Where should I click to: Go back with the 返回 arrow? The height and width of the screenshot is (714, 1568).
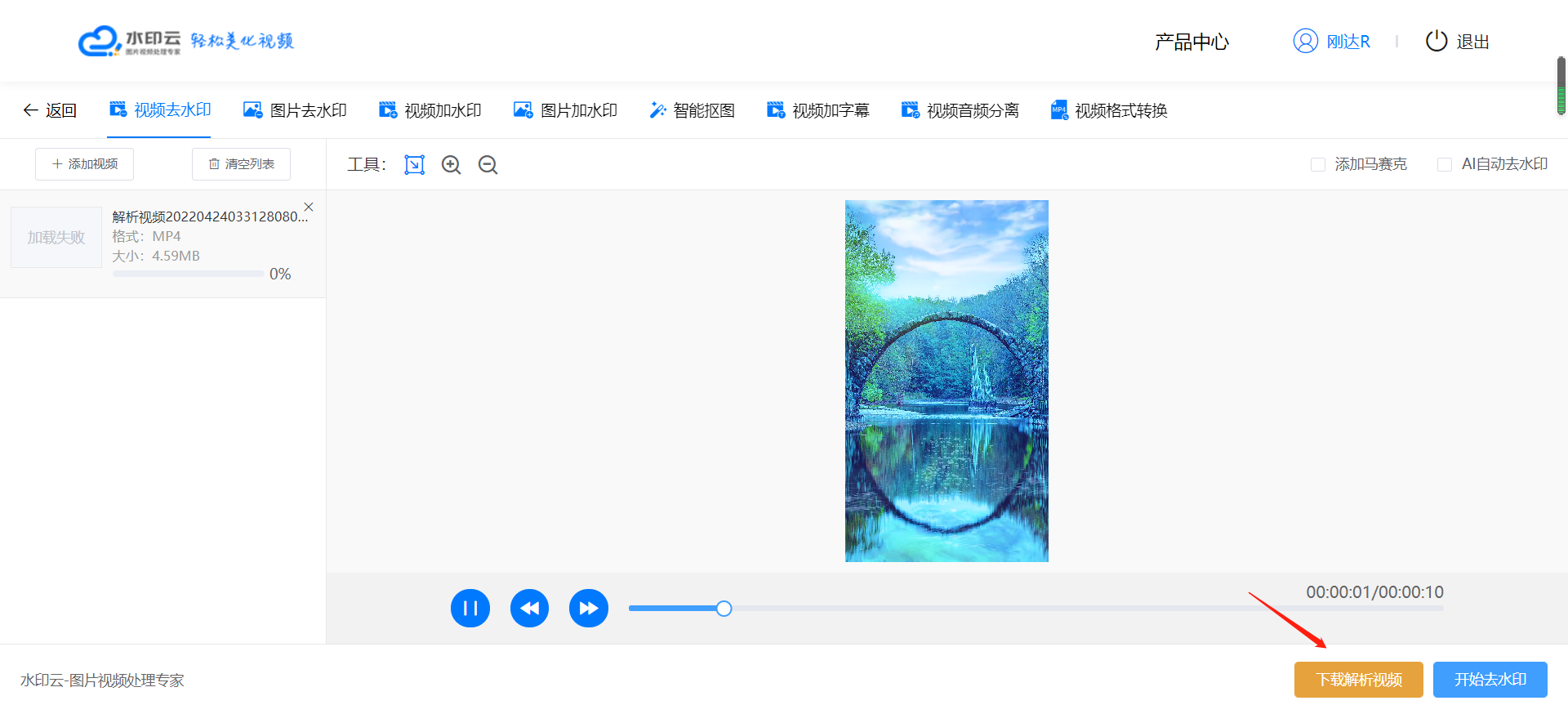[x=50, y=110]
